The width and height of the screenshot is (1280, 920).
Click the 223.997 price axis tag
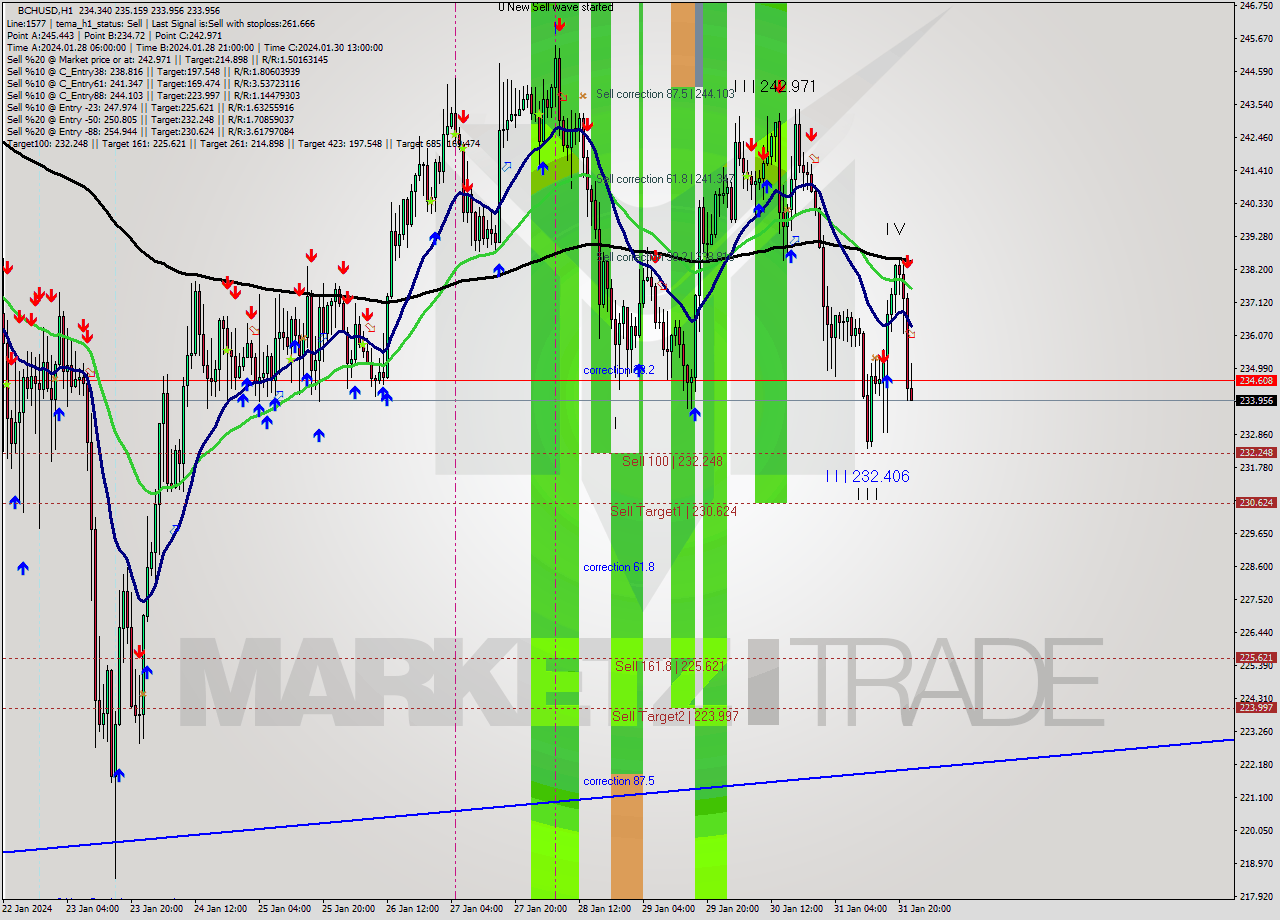click(x=1256, y=708)
